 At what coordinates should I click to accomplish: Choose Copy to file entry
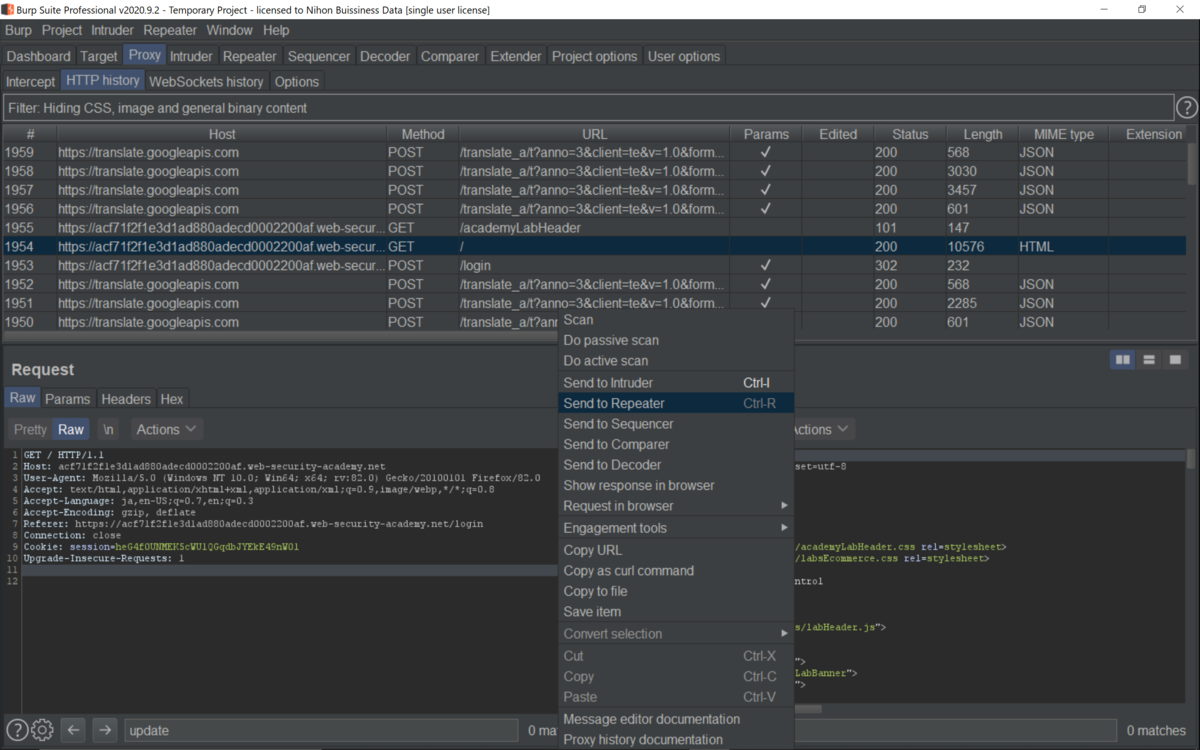676,591
